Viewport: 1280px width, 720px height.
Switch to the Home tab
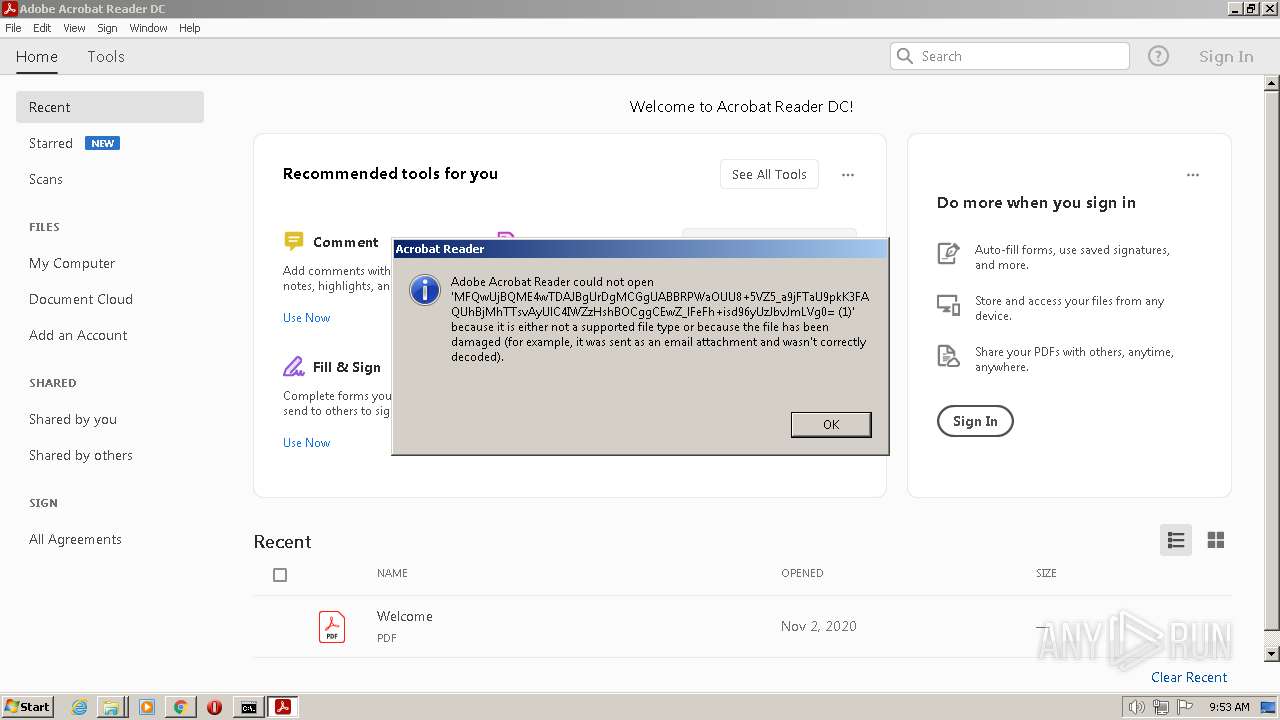click(37, 56)
